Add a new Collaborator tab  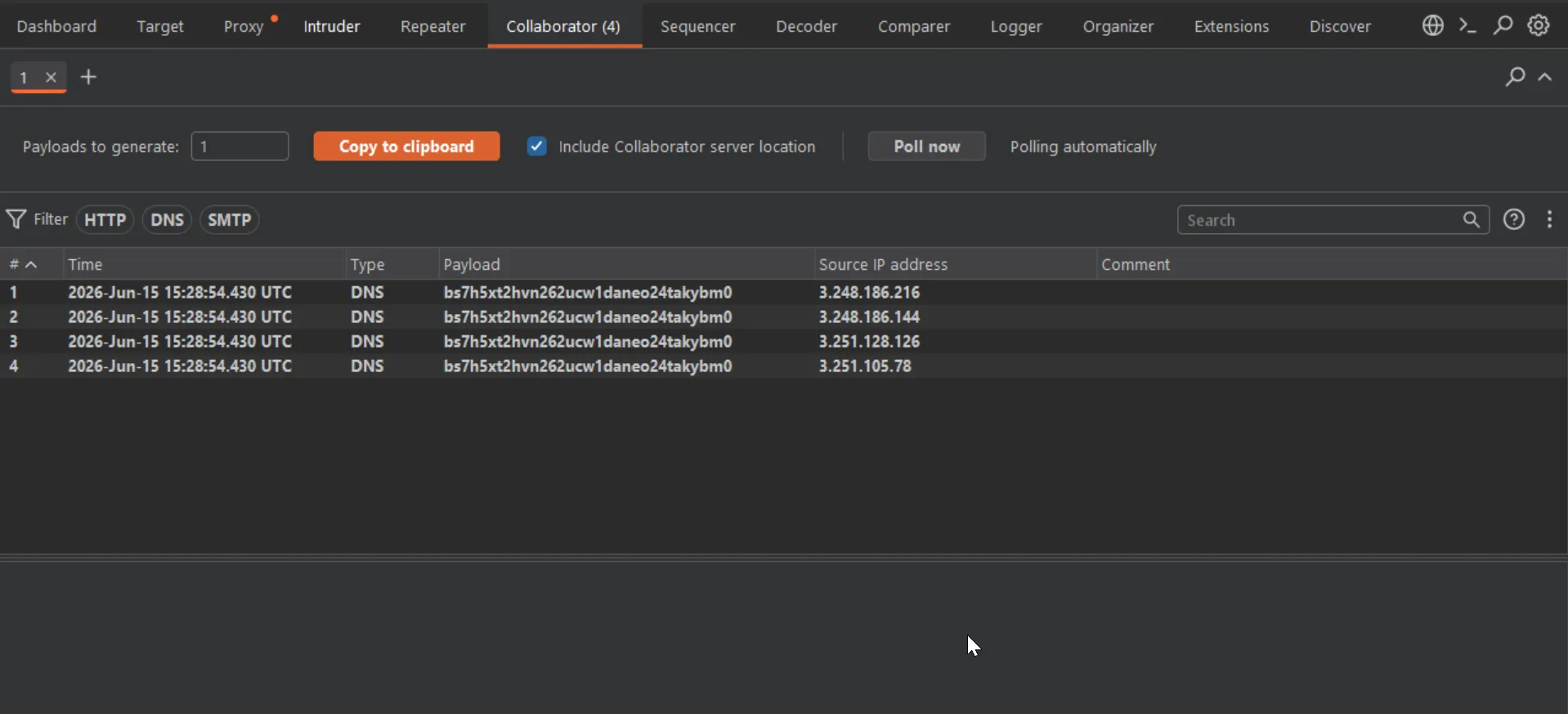coord(88,77)
